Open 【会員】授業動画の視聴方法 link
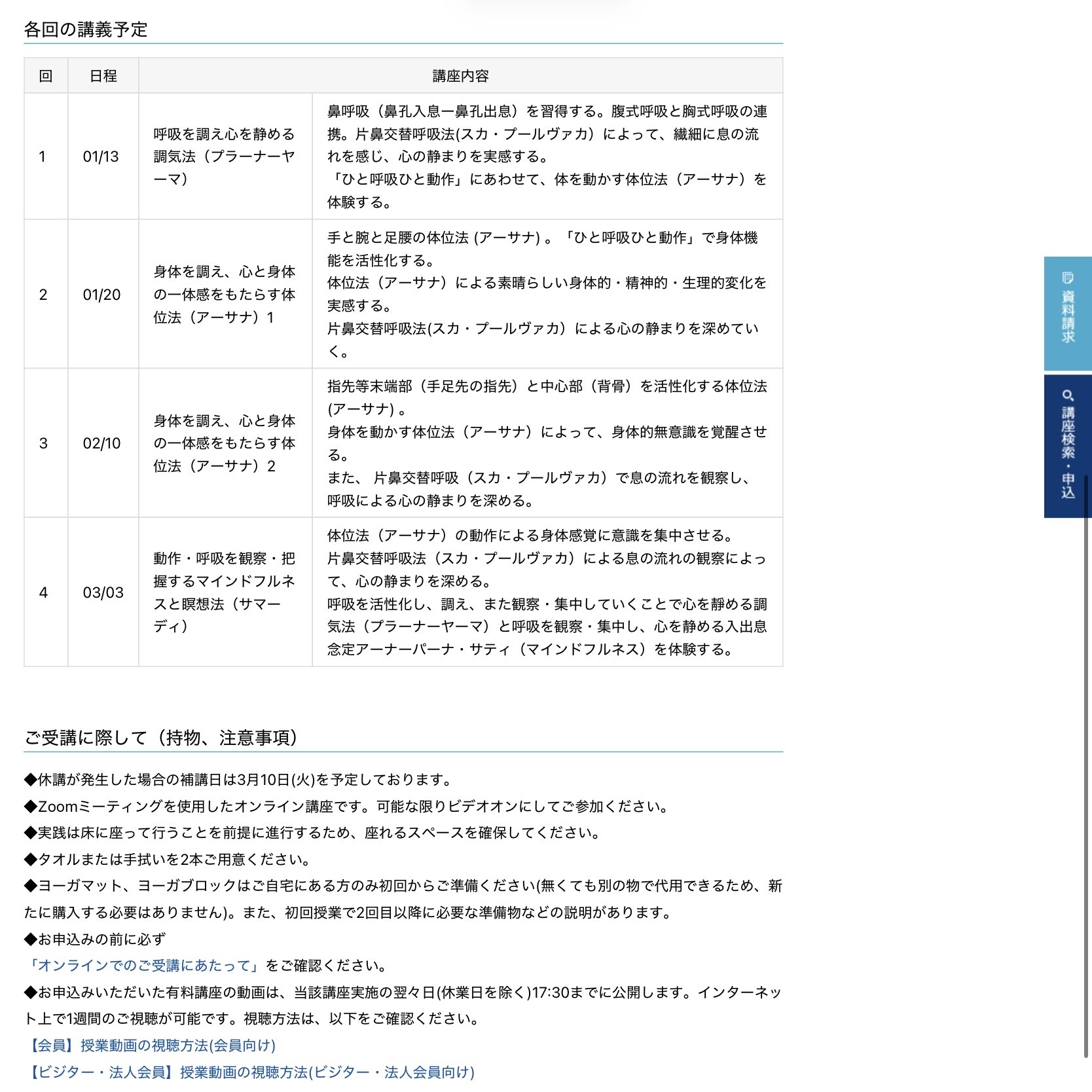This screenshot has width=1092, height=1092. coord(150,1046)
